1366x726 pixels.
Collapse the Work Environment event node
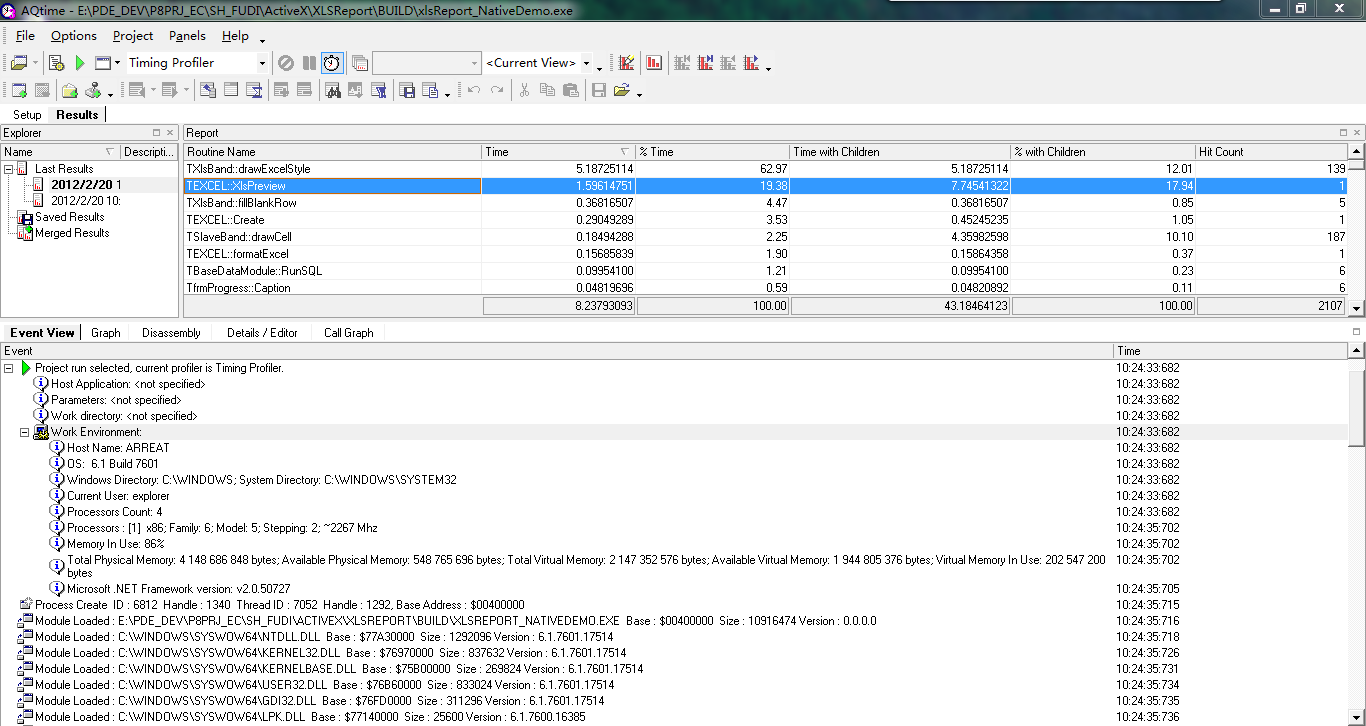25,432
